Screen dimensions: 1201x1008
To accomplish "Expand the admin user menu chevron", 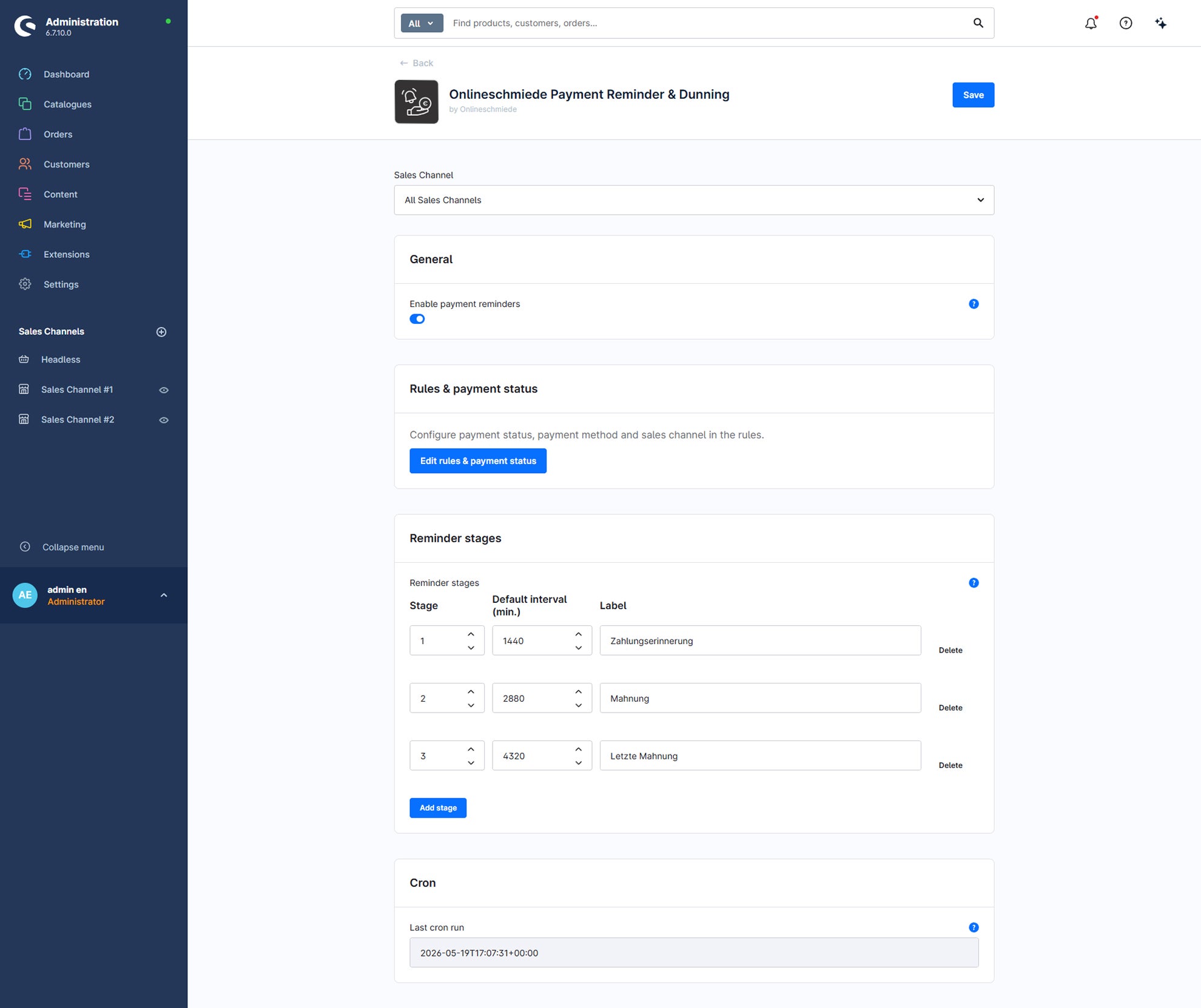I will point(164,596).
